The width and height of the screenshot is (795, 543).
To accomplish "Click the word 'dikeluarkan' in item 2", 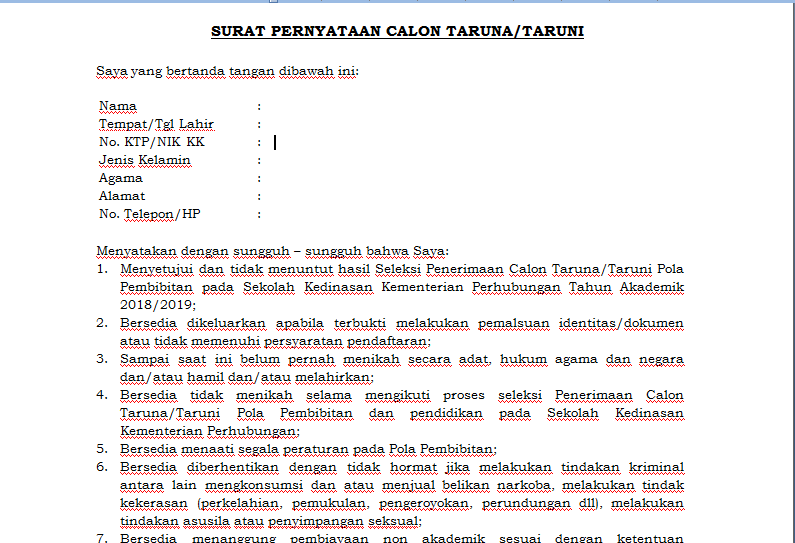I will 226,323.
